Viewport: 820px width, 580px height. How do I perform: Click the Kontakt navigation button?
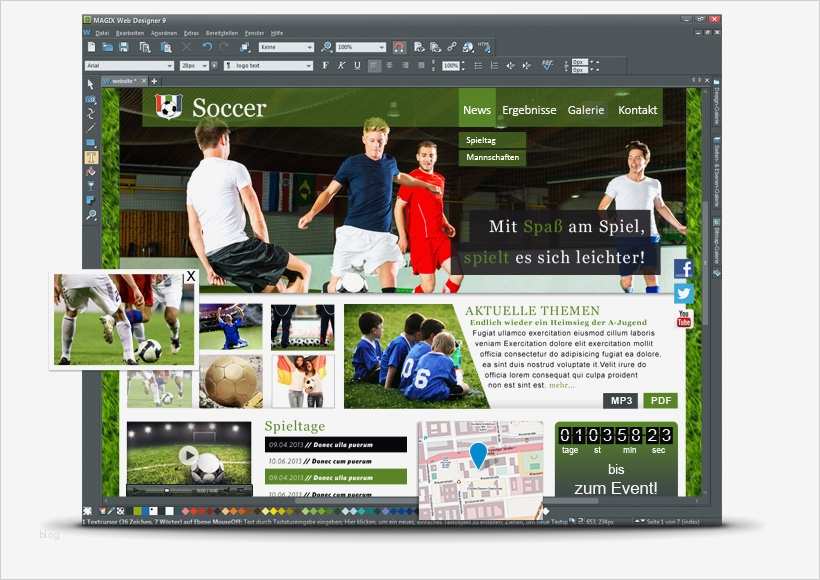point(637,110)
